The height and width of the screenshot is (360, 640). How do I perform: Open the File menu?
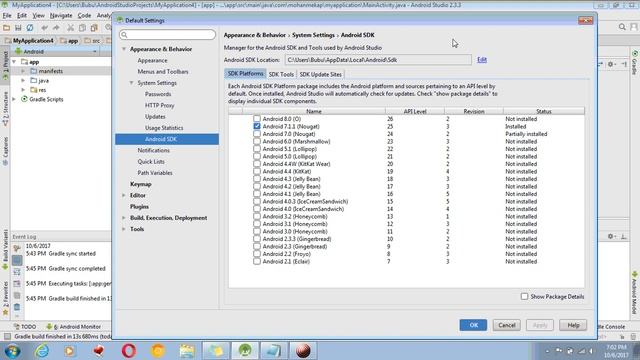point(7,16)
